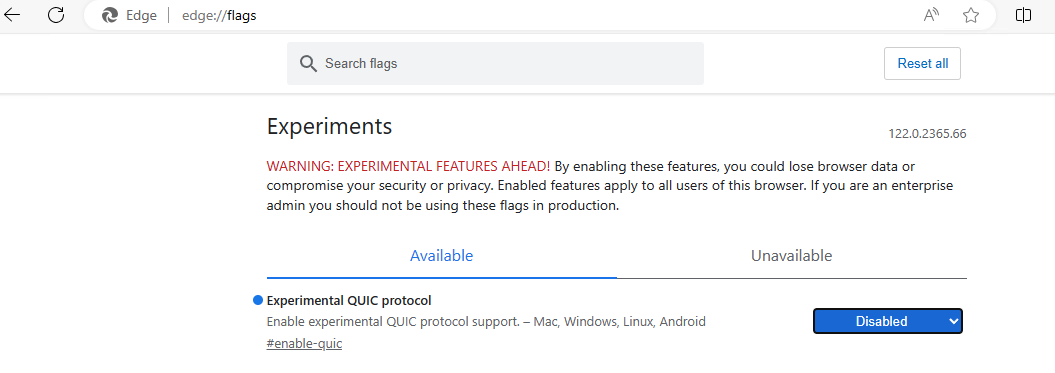Add this page to favorites using star
This screenshot has height=373, width=1055.
coord(970,15)
